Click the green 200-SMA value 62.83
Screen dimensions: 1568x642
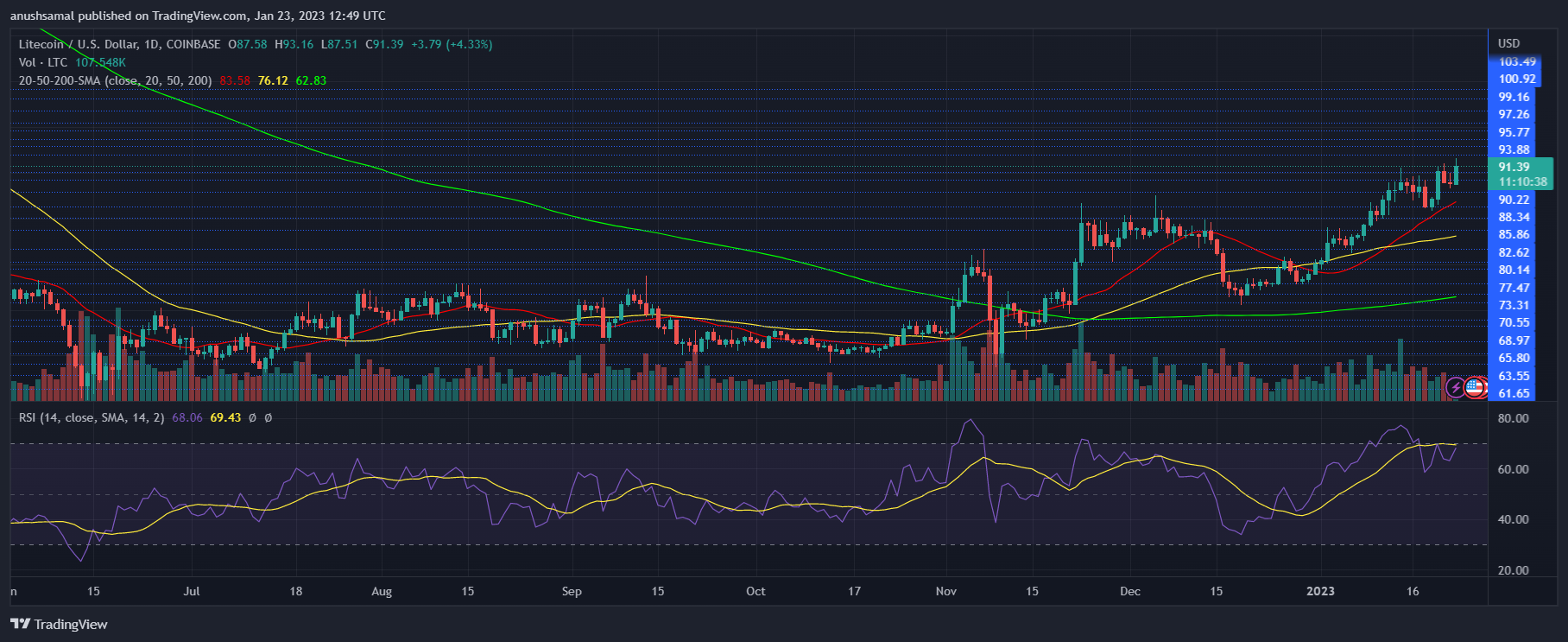pyautogui.click(x=311, y=80)
